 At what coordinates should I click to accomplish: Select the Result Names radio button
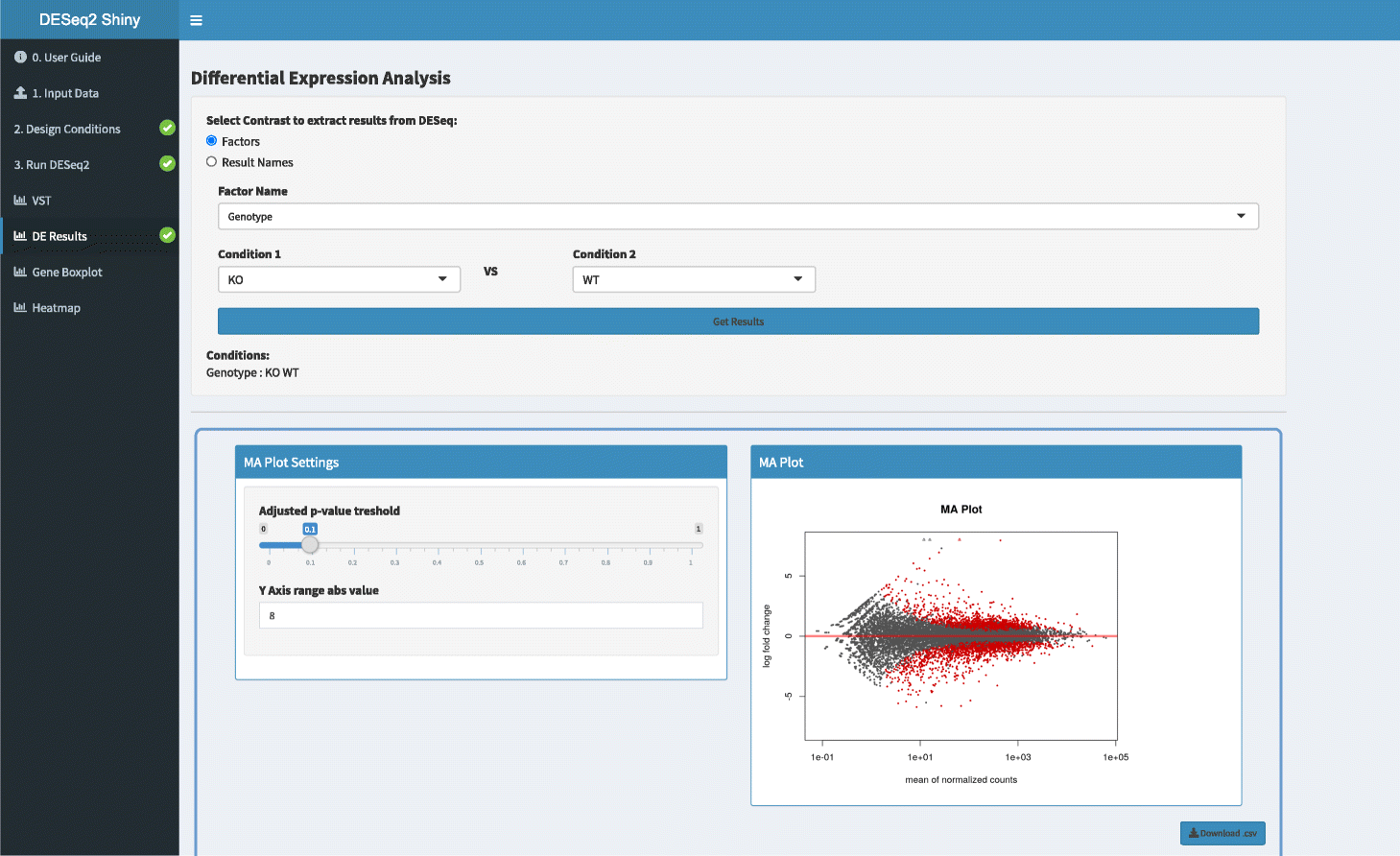coord(211,162)
